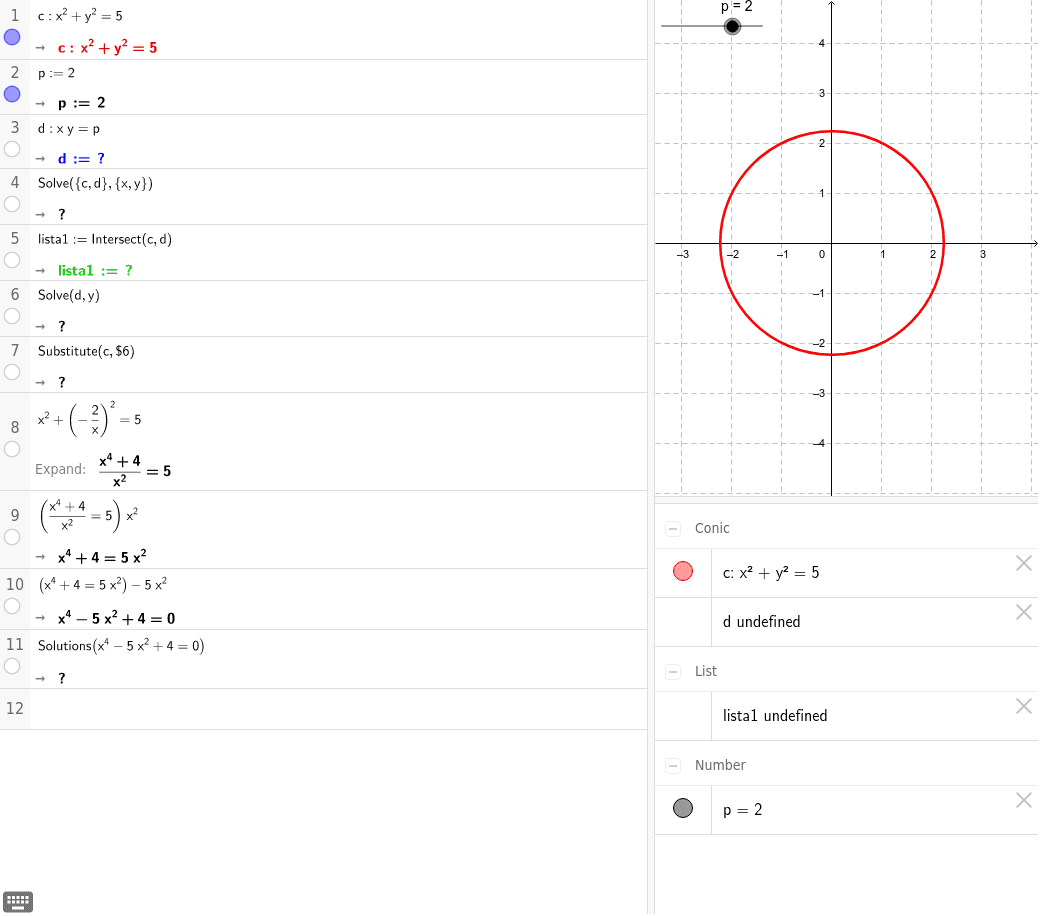This screenshot has width=1040, height=916.
Task: Open the virtual keyboard icon
Action: pyautogui.click(x=18, y=901)
